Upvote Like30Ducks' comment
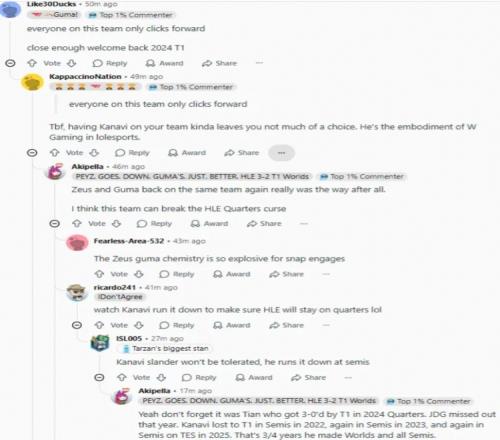500x440 pixels. [x=32, y=63]
